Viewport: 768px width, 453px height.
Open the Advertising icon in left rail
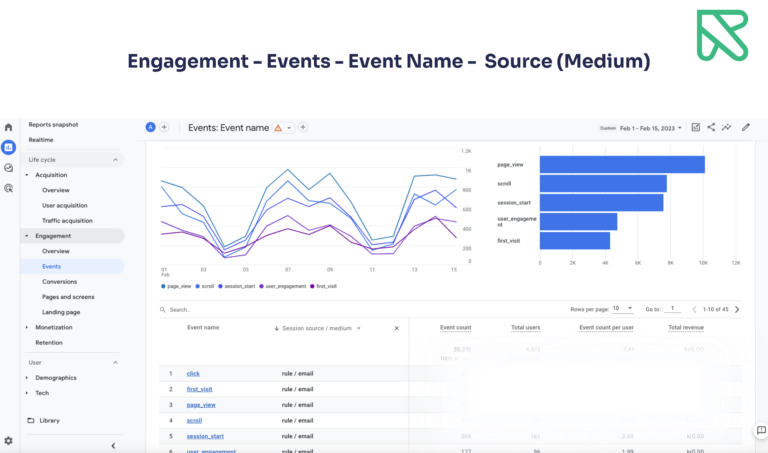click(x=9, y=187)
